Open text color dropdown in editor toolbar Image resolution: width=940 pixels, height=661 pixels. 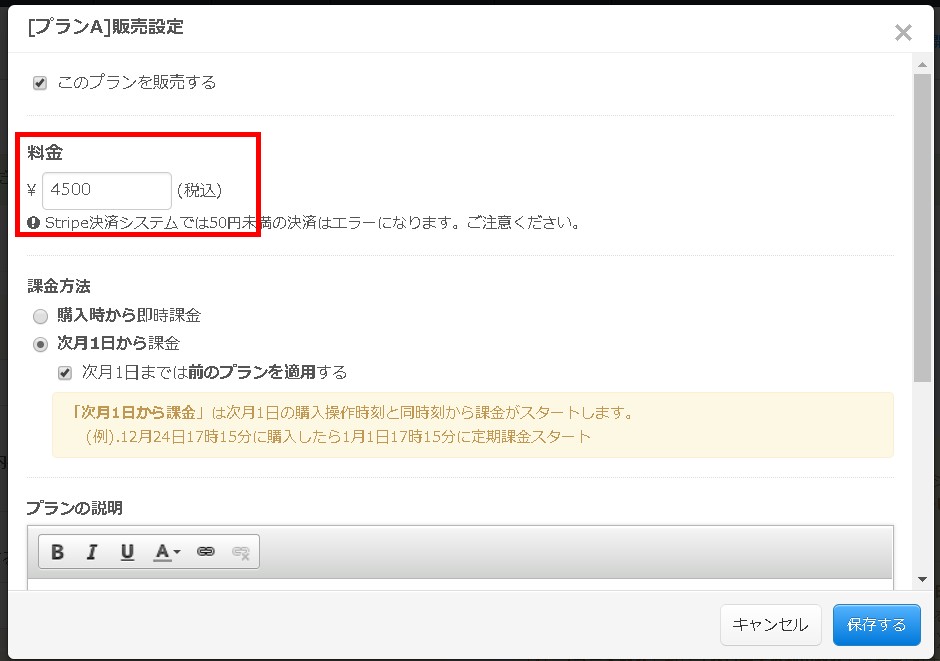tap(167, 551)
